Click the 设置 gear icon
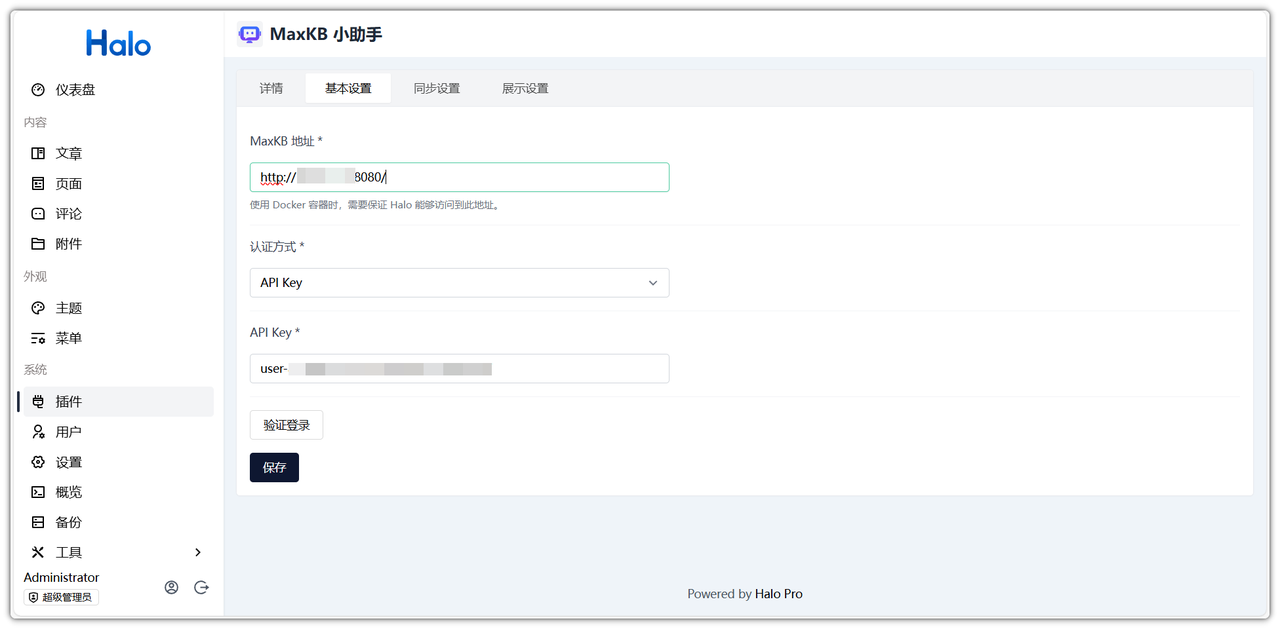 pyautogui.click(x=38, y=462)
